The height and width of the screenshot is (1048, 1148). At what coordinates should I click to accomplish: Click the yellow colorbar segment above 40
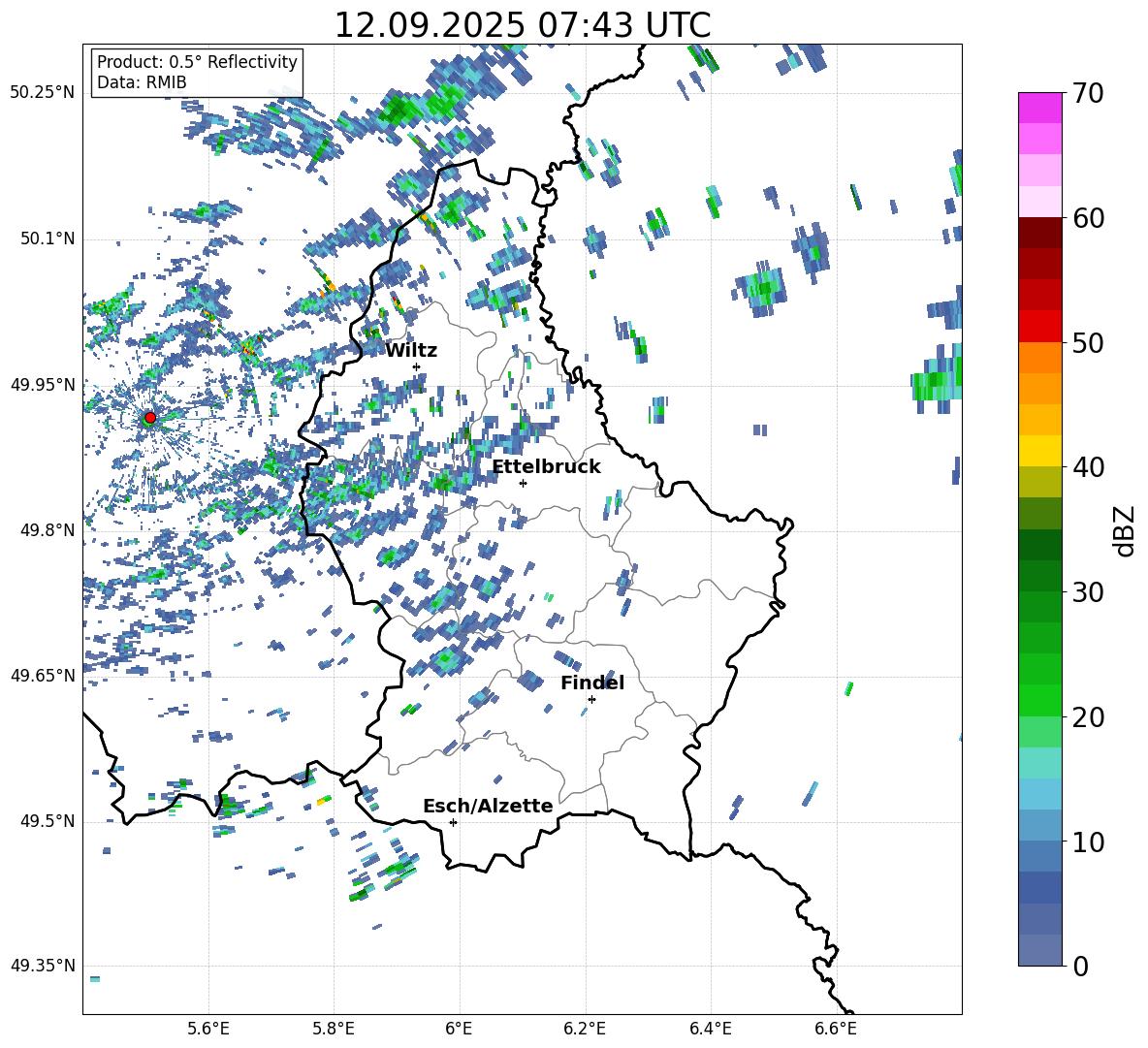(1040, 451)
